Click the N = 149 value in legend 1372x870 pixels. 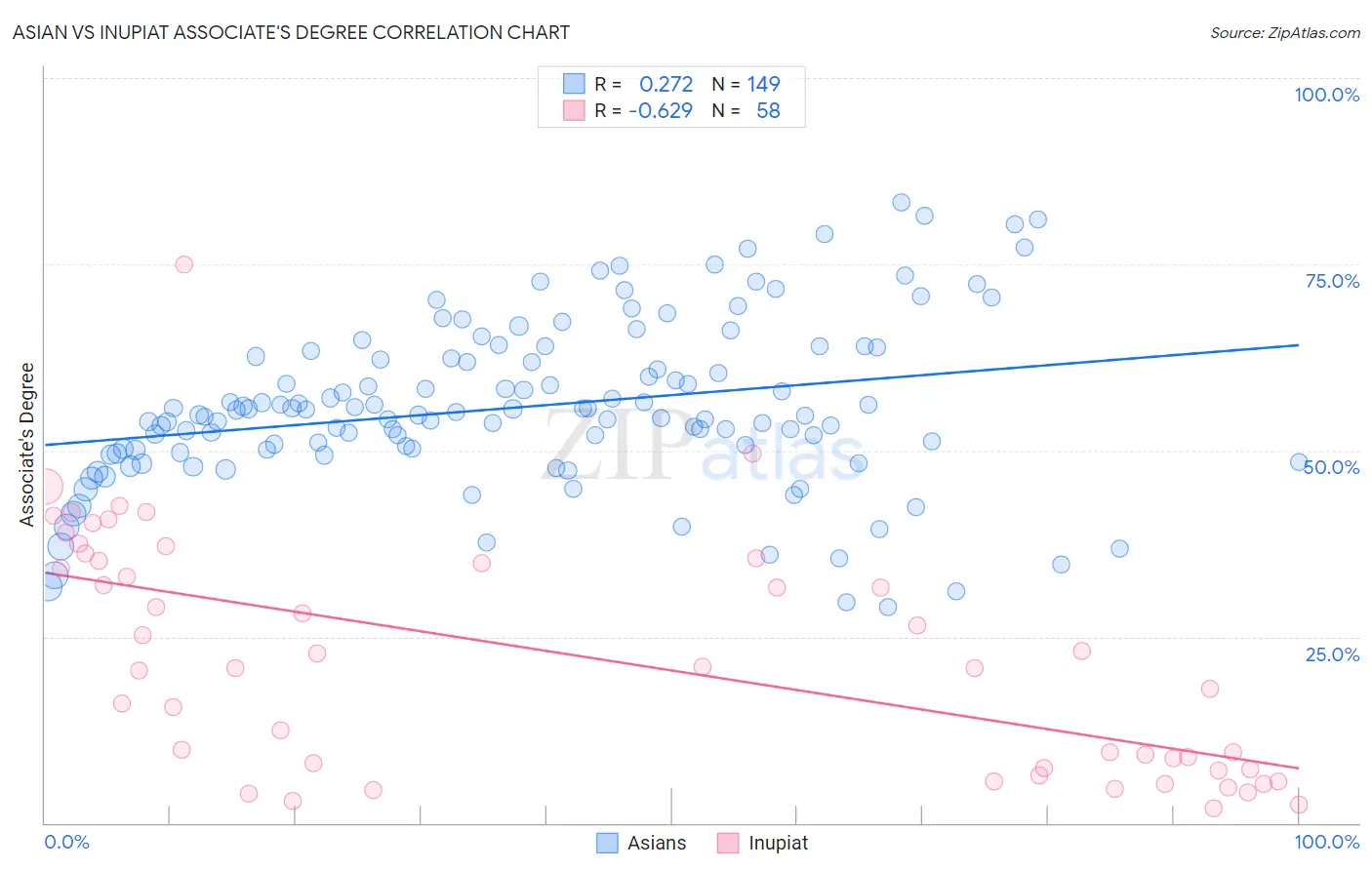(x=747, y=84)
